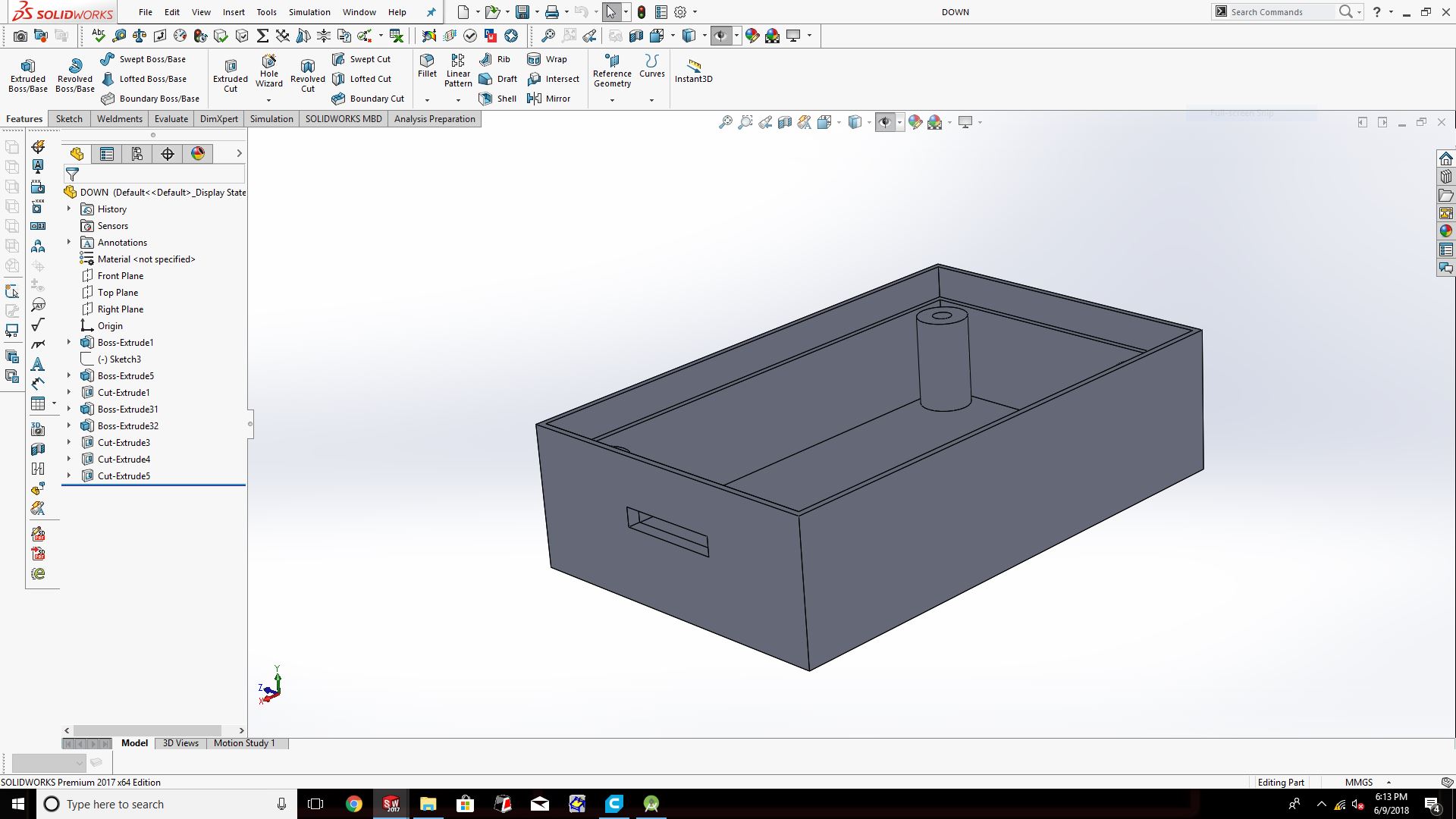Select the Extruded Boss/Base tool
Image resolution: width=1456 pixels, height=819 pixels.
28,74
